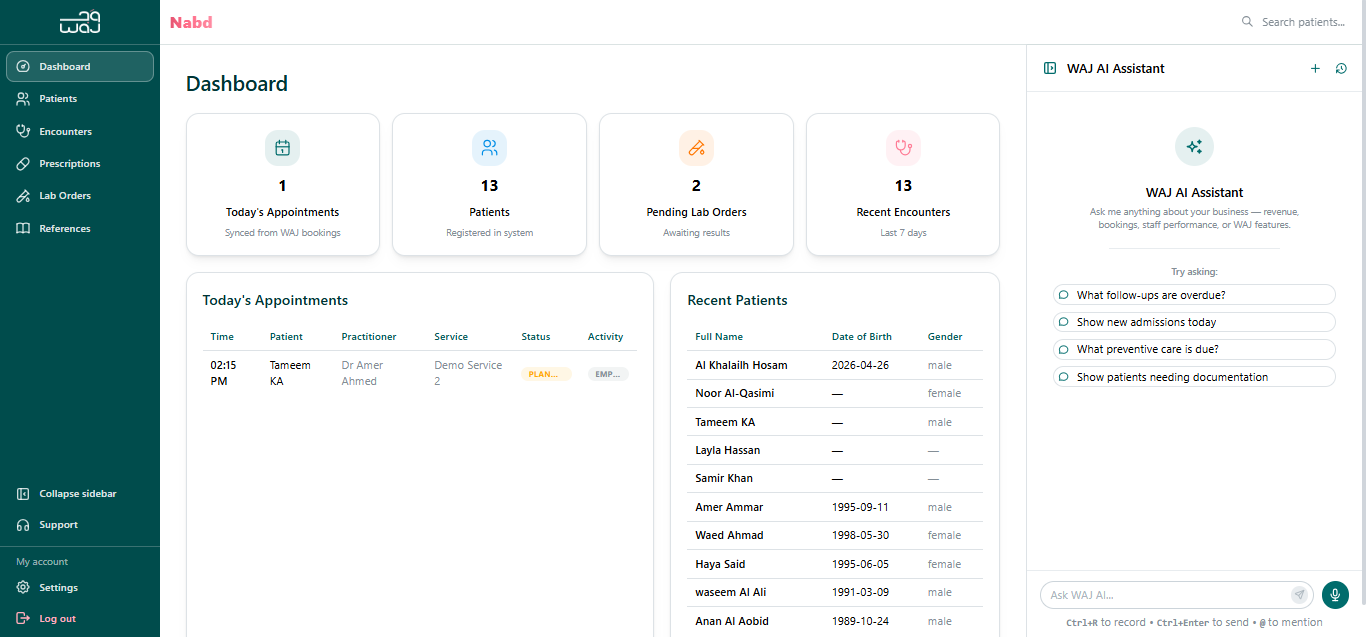The image size is (1366, 637).
Task: Start new chat with plus icon
Action: 1315,68
